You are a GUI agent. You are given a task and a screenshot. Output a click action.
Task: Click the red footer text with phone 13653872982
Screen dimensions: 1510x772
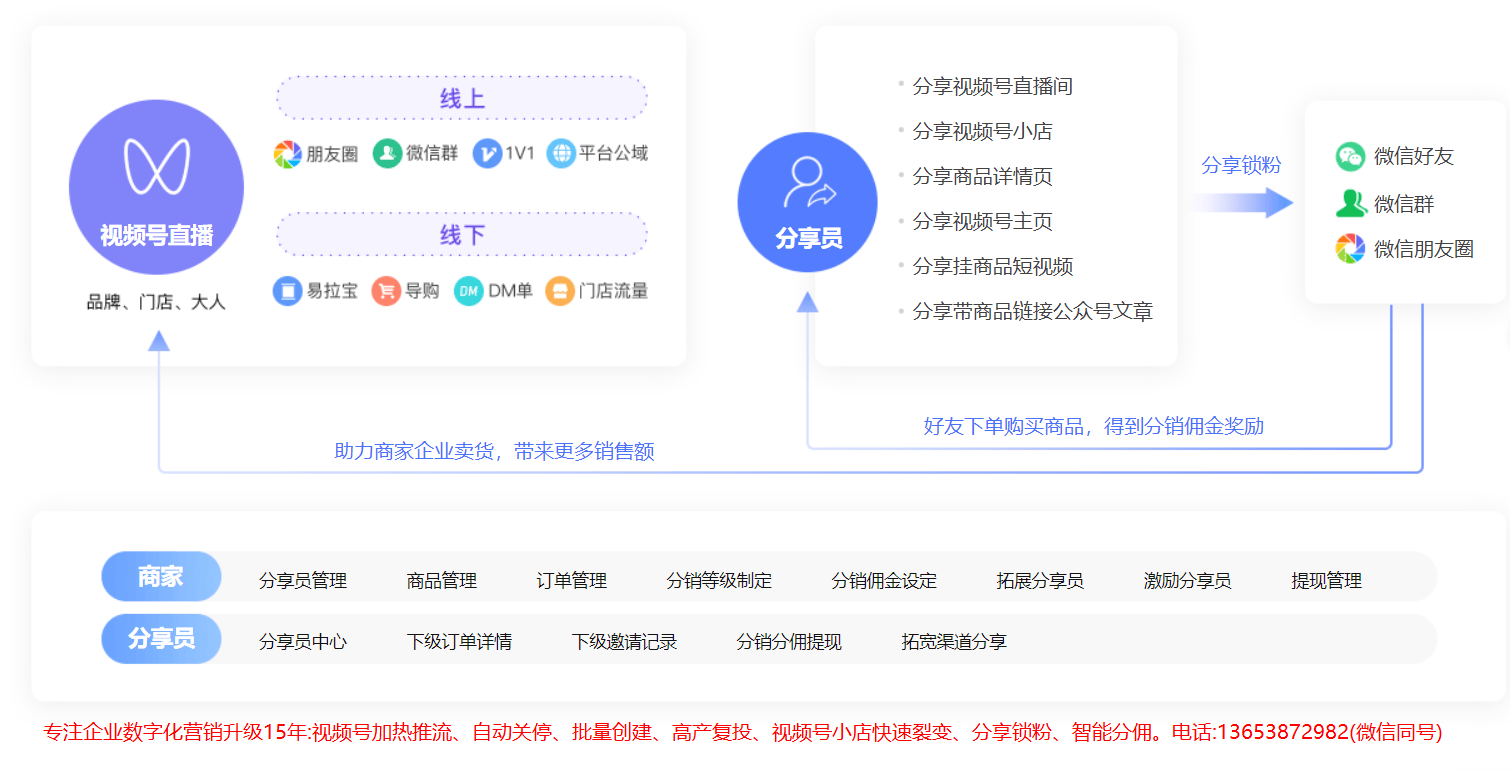tap(742, 732)
